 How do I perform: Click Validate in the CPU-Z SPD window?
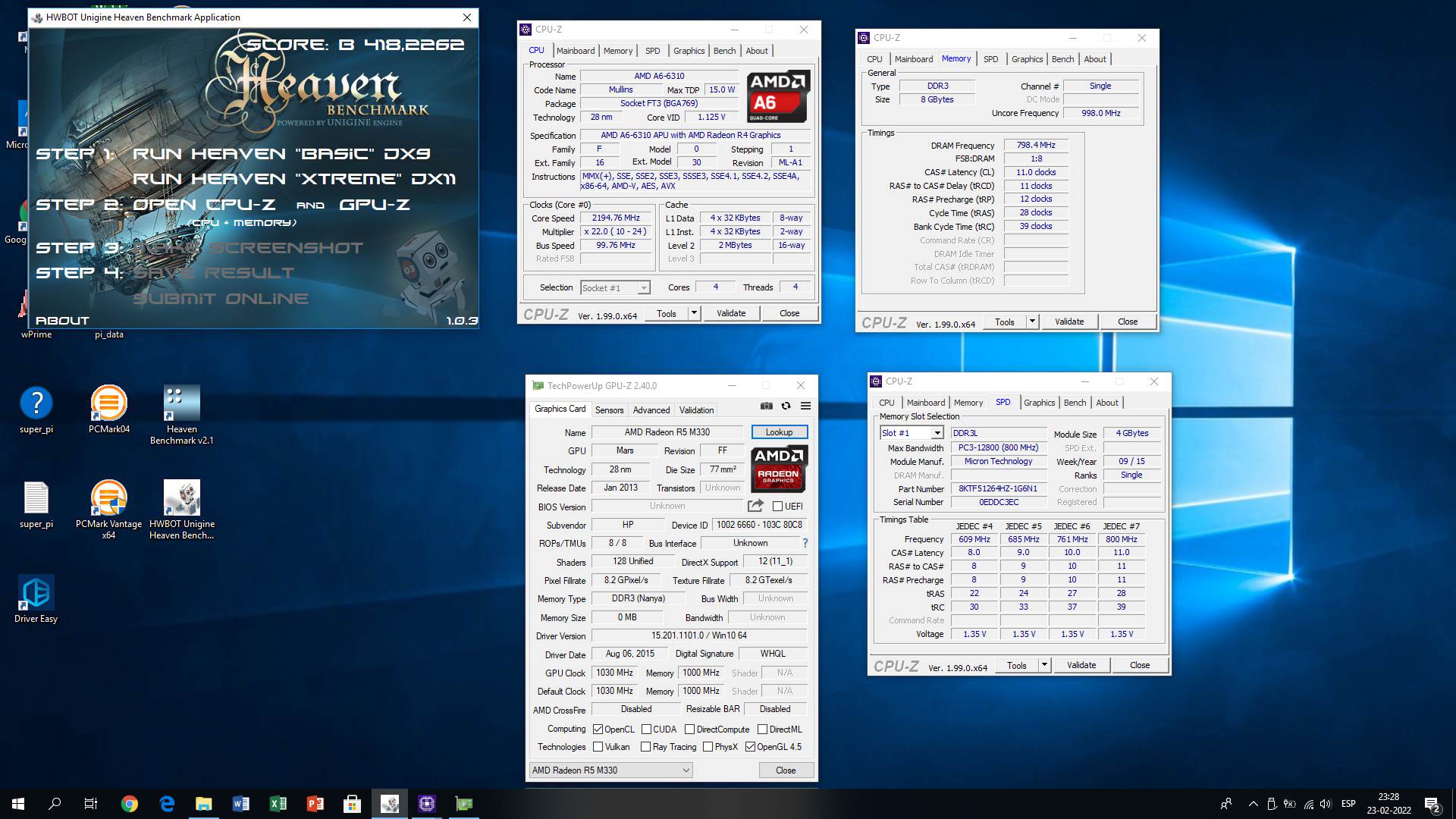1081,665
